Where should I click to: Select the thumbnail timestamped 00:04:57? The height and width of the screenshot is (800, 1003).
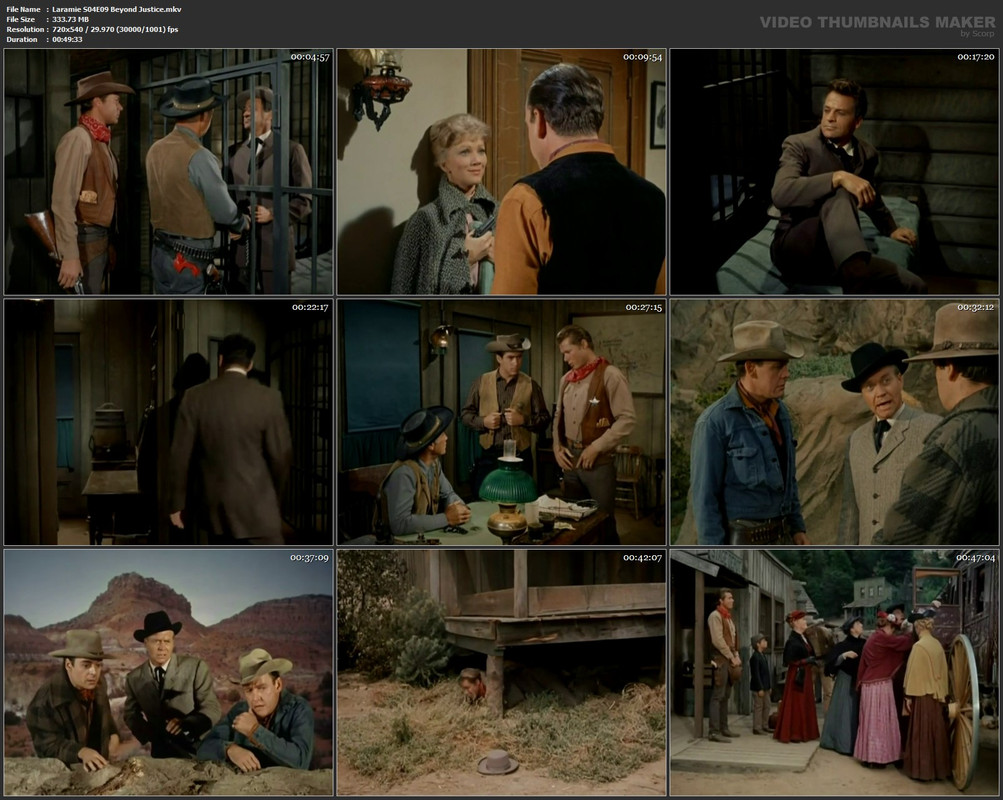click(168, 172)
